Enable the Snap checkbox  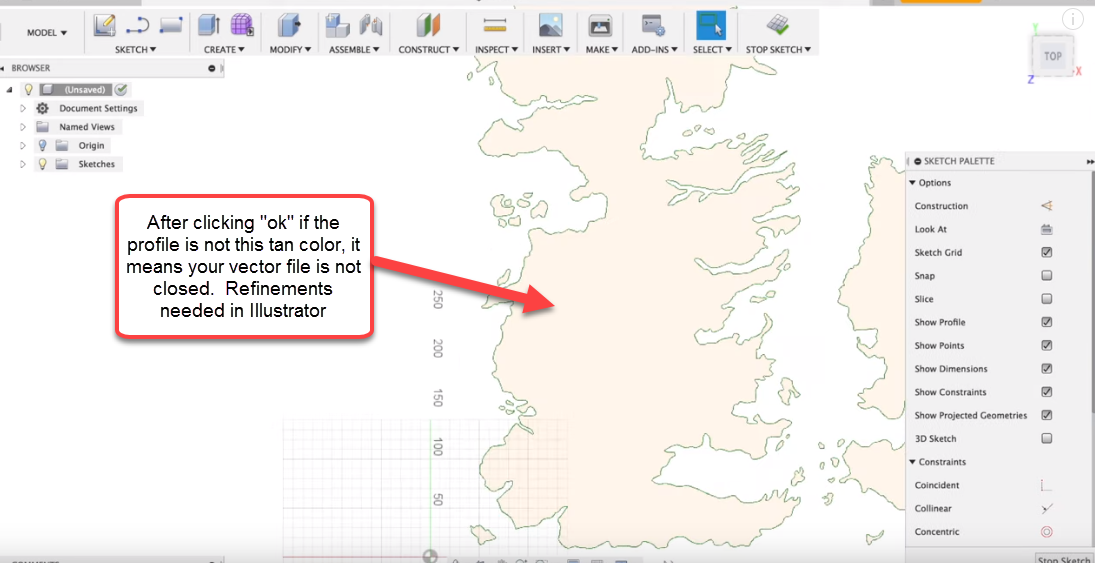(1046, 276)
